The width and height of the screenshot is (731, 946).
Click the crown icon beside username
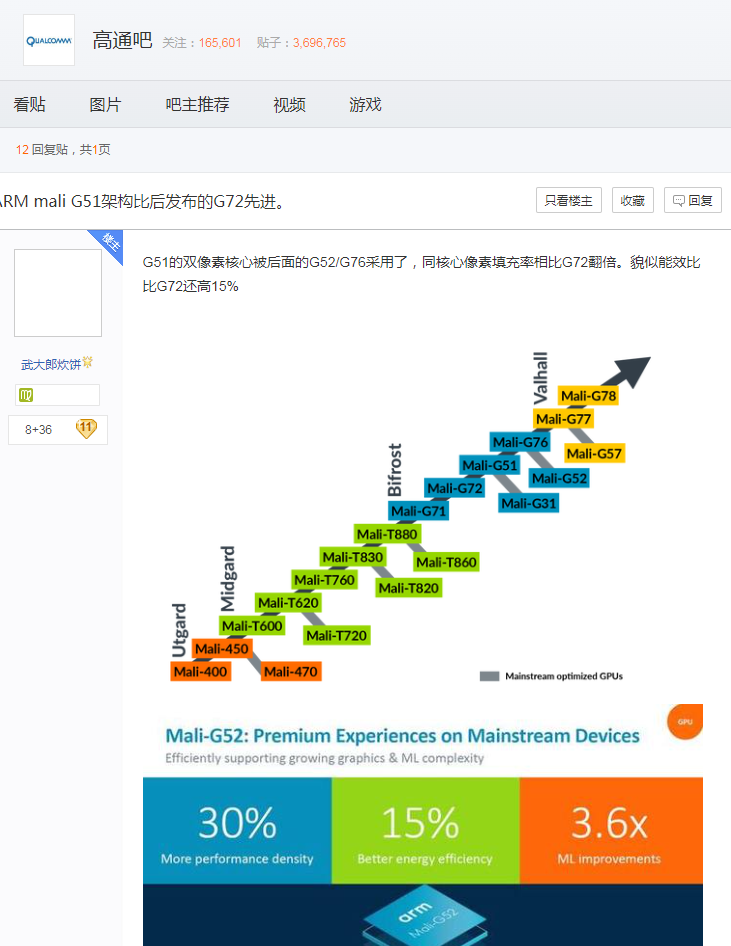(88, 362)
